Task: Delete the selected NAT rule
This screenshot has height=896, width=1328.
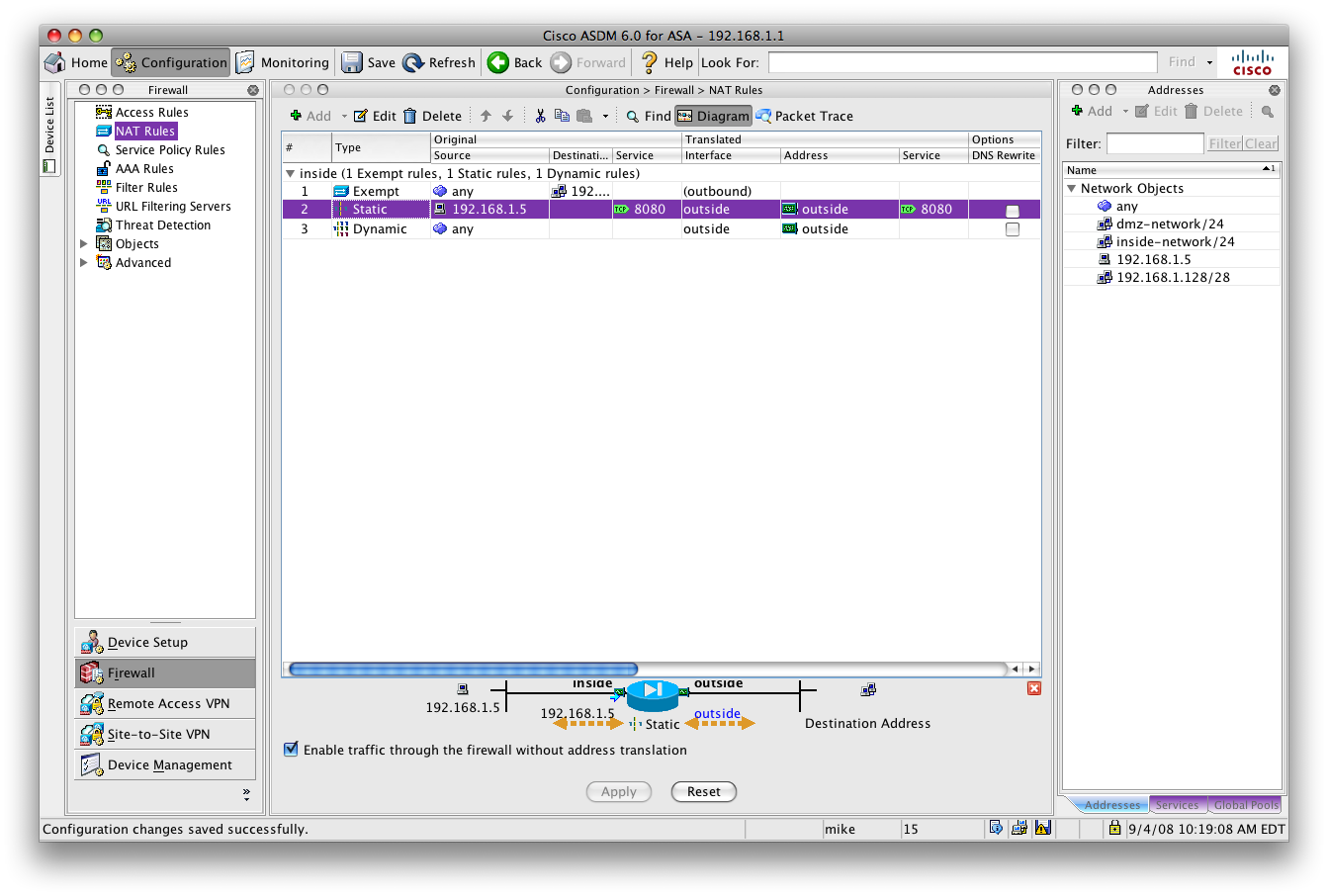Action: pyautogui.click(x=432, y=116)
